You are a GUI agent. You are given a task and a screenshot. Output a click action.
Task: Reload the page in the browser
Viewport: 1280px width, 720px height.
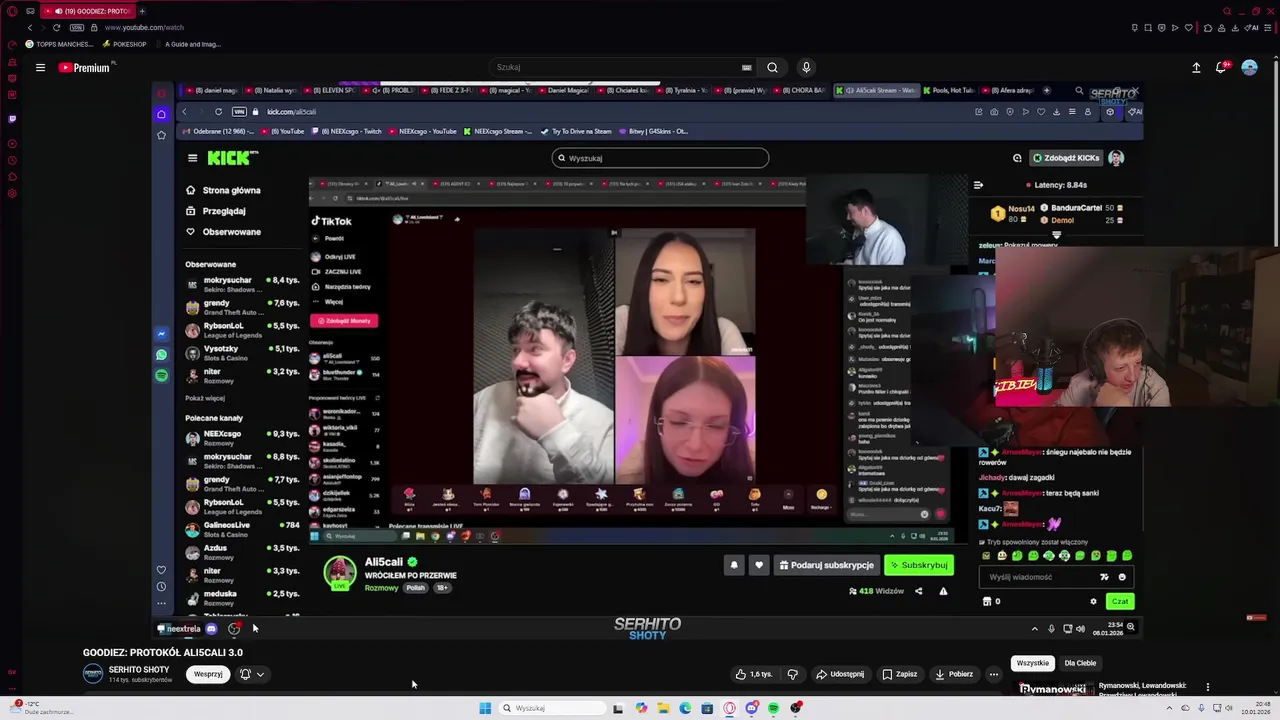pos(56,27)
